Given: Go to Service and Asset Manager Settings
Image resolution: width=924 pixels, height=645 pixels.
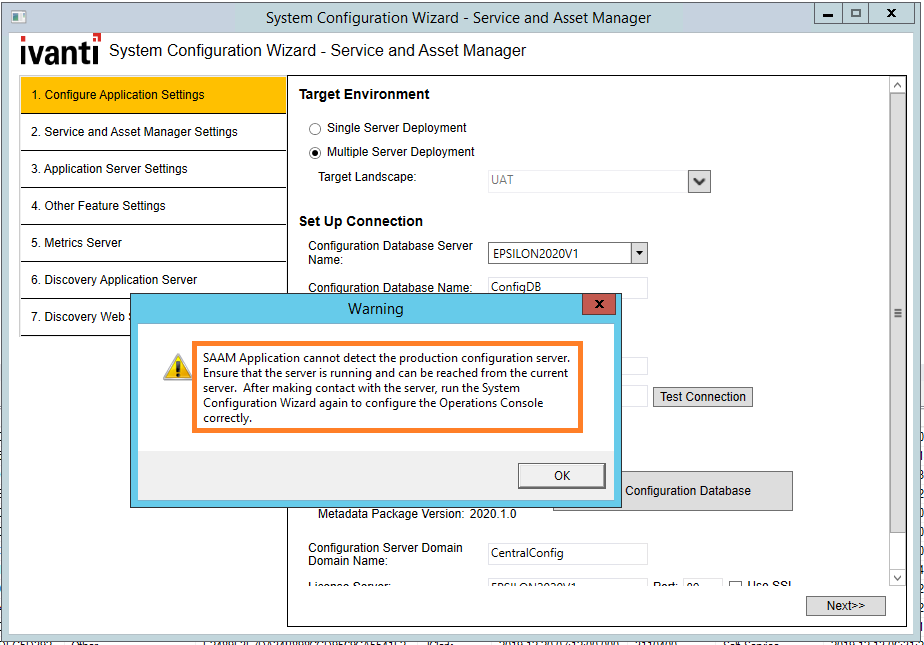Looking at the screenshot, I should point(153,132).
